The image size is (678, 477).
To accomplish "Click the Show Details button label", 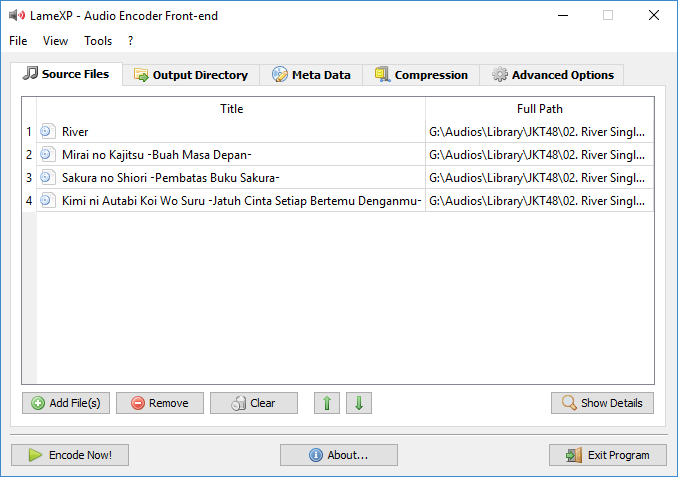I will coord(611,403).
